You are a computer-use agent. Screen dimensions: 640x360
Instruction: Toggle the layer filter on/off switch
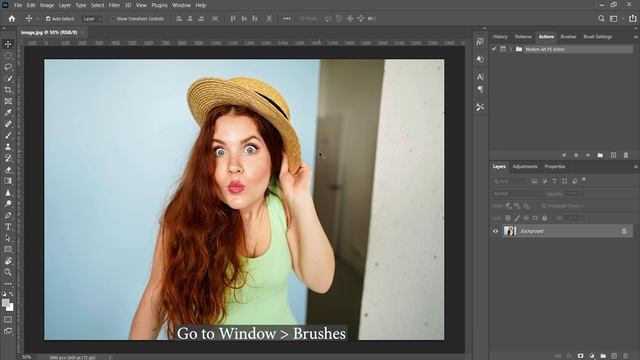tap(584, 180)
